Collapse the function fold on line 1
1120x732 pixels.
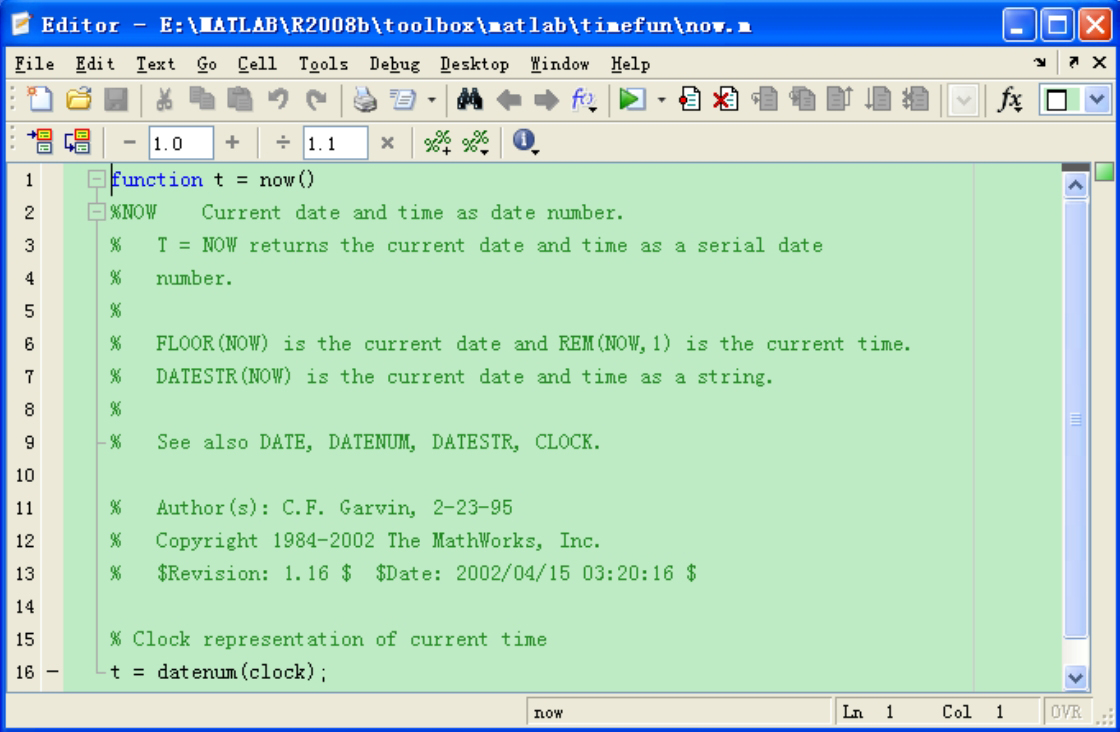pyautogui.click(x=96, y=179)
